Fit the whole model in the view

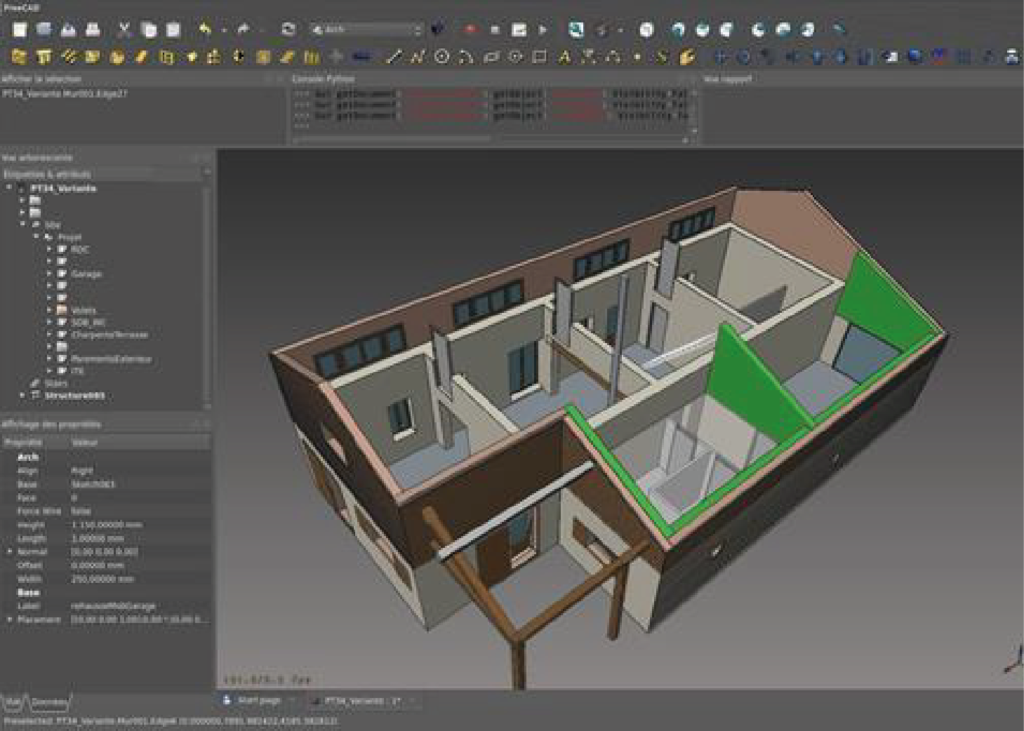(x=576, y=29)
